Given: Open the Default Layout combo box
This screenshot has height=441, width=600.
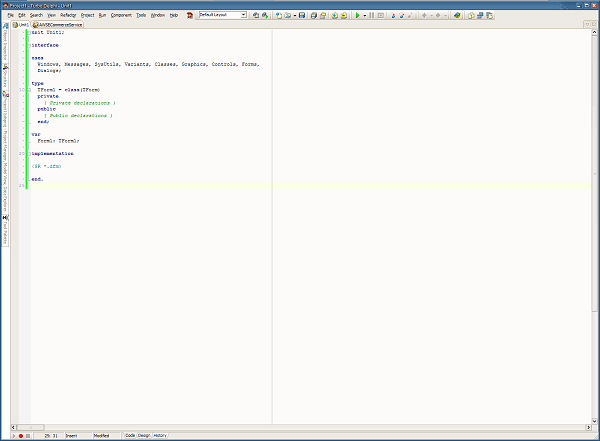Looking at the screenshot, I should pyautogui.click(x=222, y=16).
